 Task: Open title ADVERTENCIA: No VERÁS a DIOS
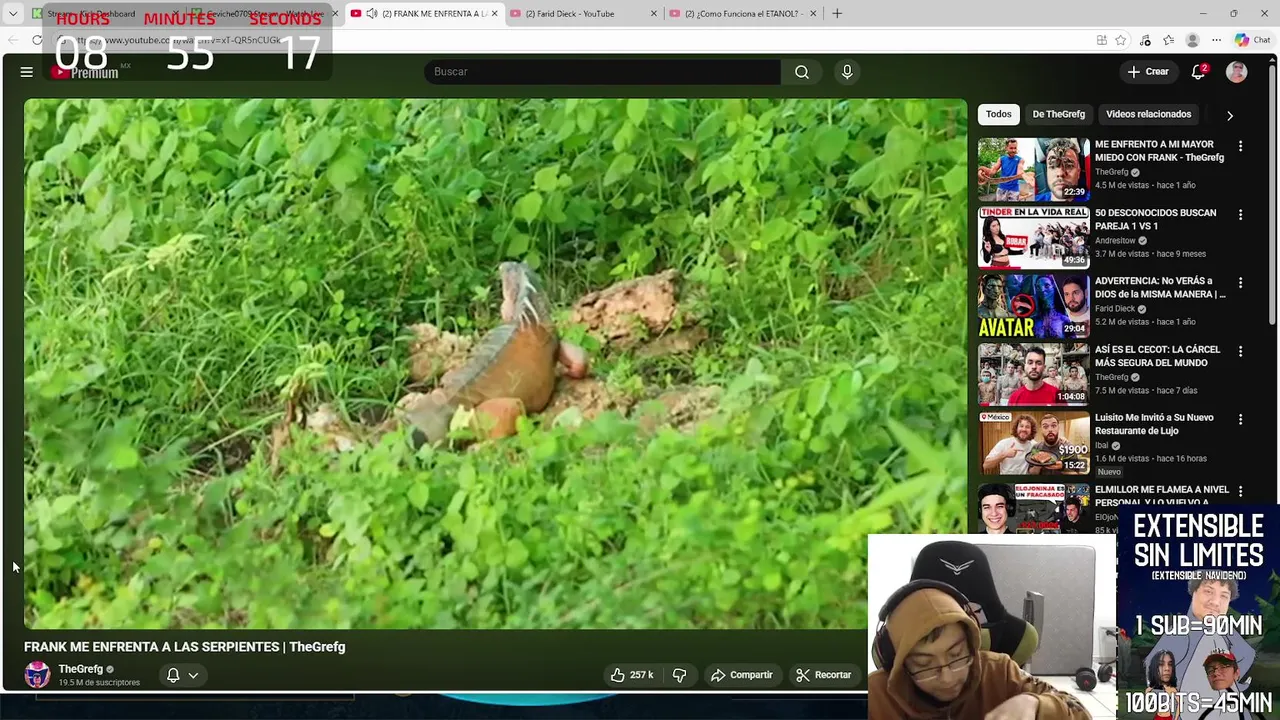click(x=1160, y=287)
